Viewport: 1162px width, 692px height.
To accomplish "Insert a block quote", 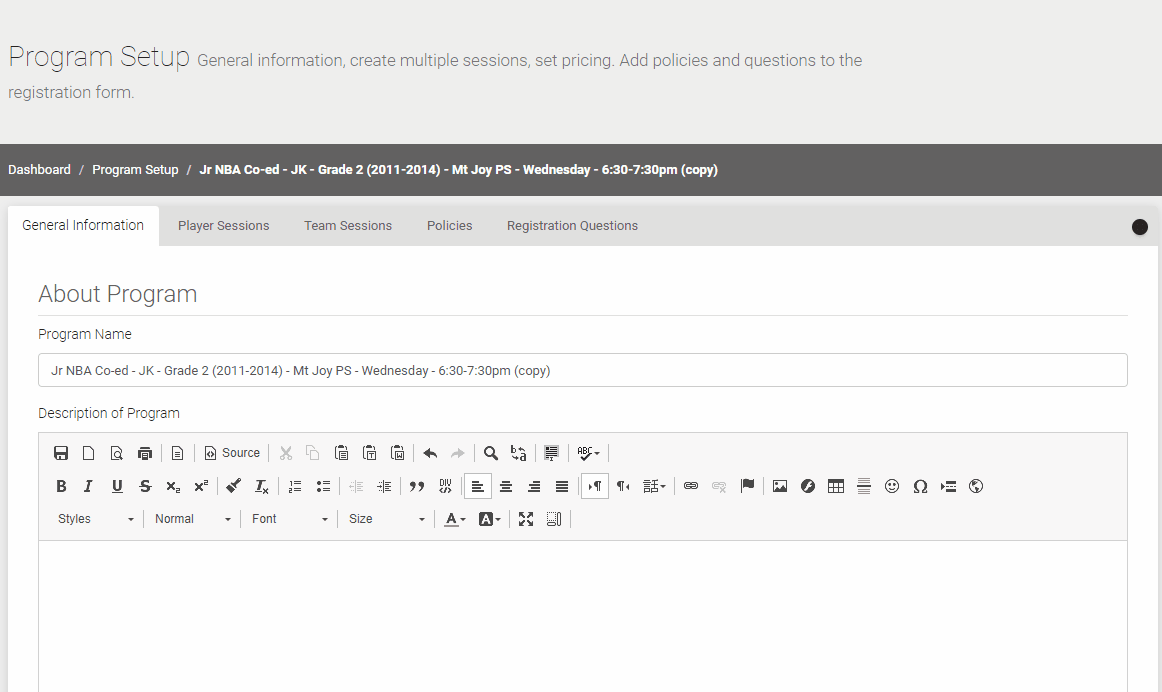I will pos(417,487).
